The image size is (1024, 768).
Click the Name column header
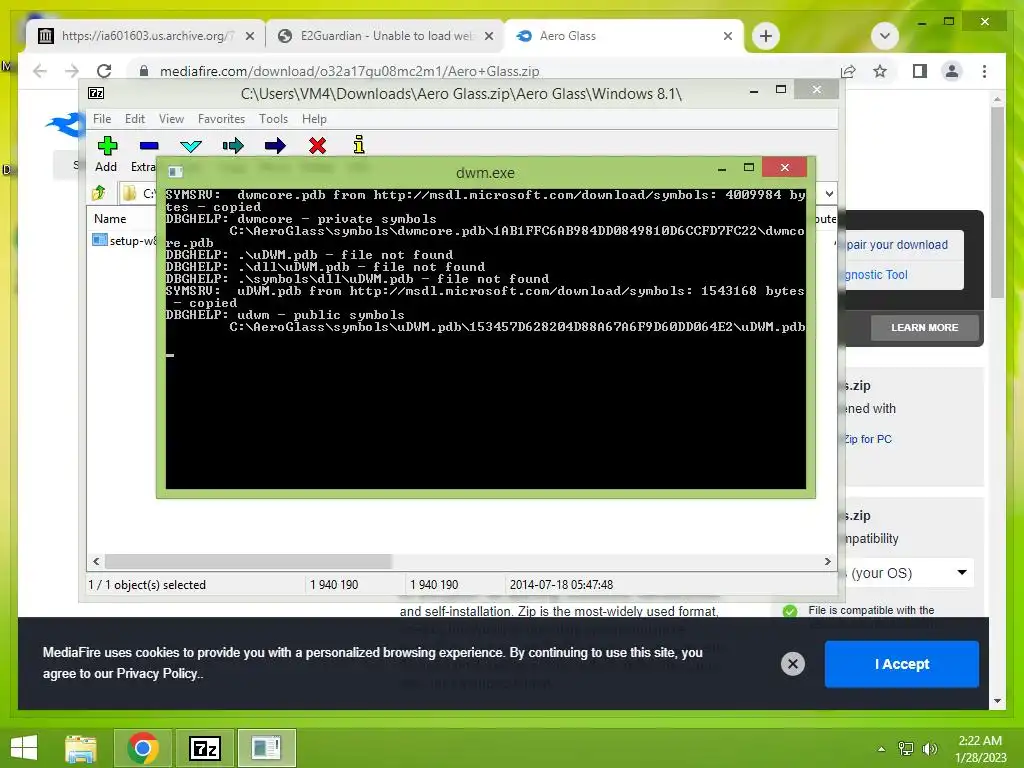[x=110, y=219]
